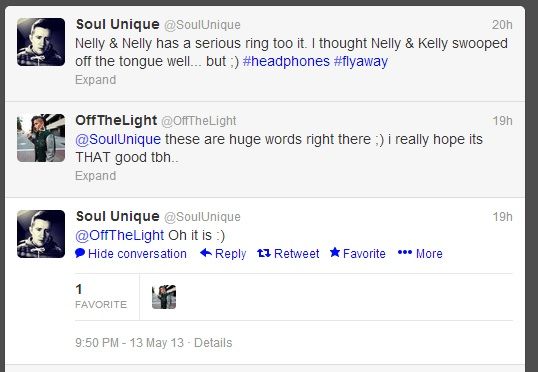Click the 20h timestamp on first tweet
This screenshot has height=372, width=538.
[502, 25]
